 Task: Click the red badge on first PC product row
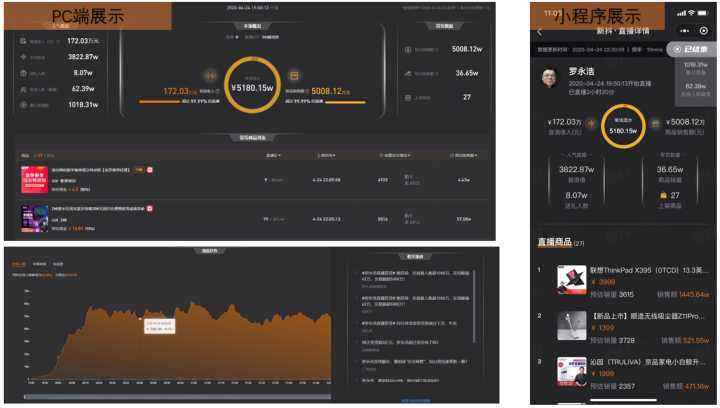click(150, 170)
